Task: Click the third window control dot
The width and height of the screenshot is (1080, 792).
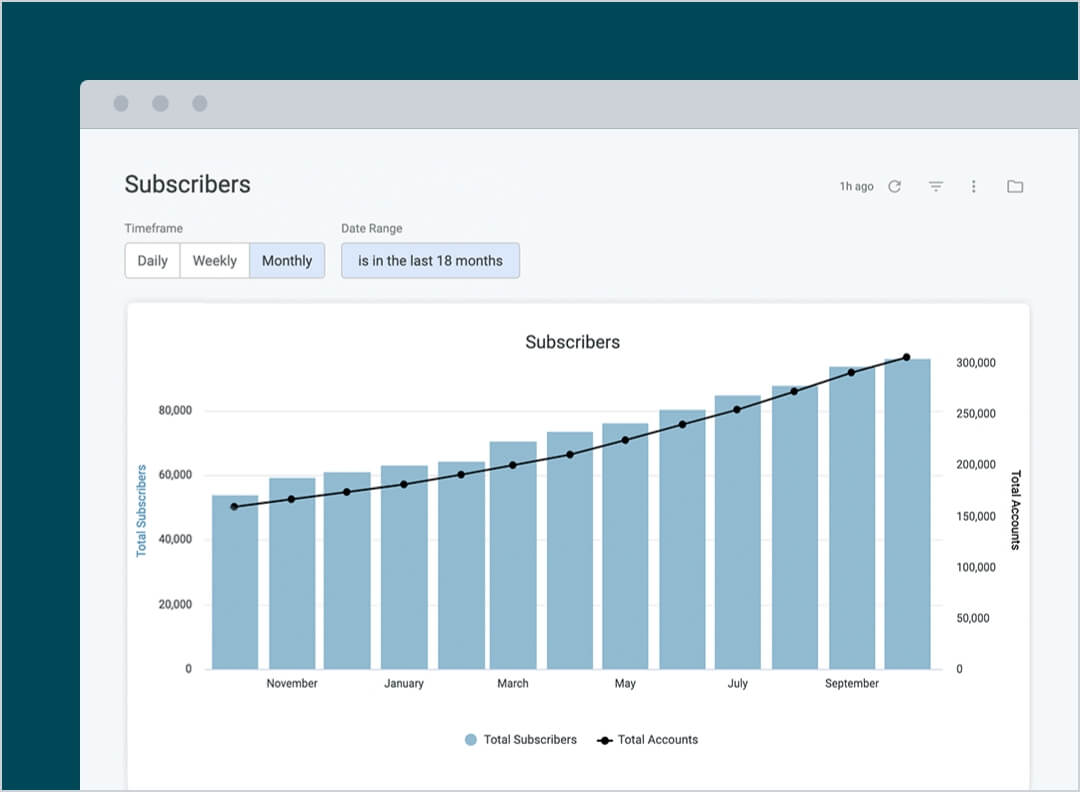Action: click(200, 103)
